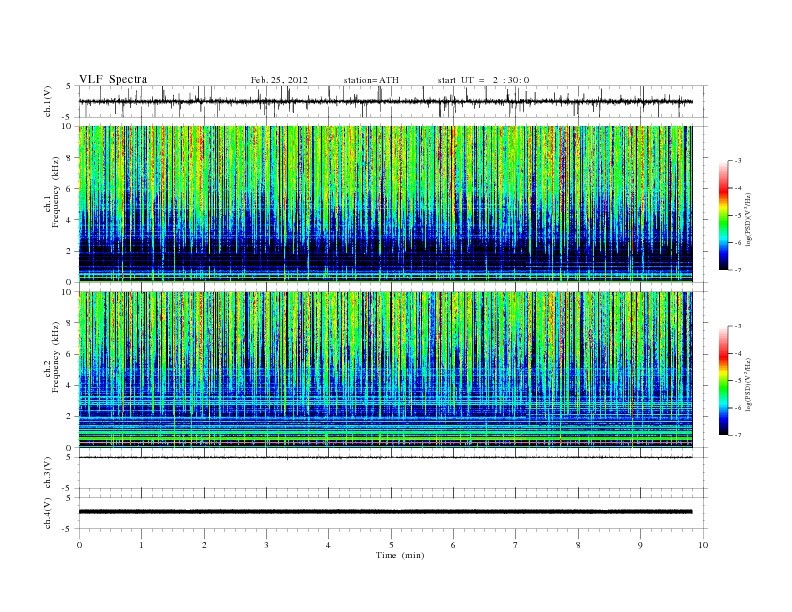Click the "8" tick on the time axis
Viewport: 792px width, 612px height.
[578, 545]
